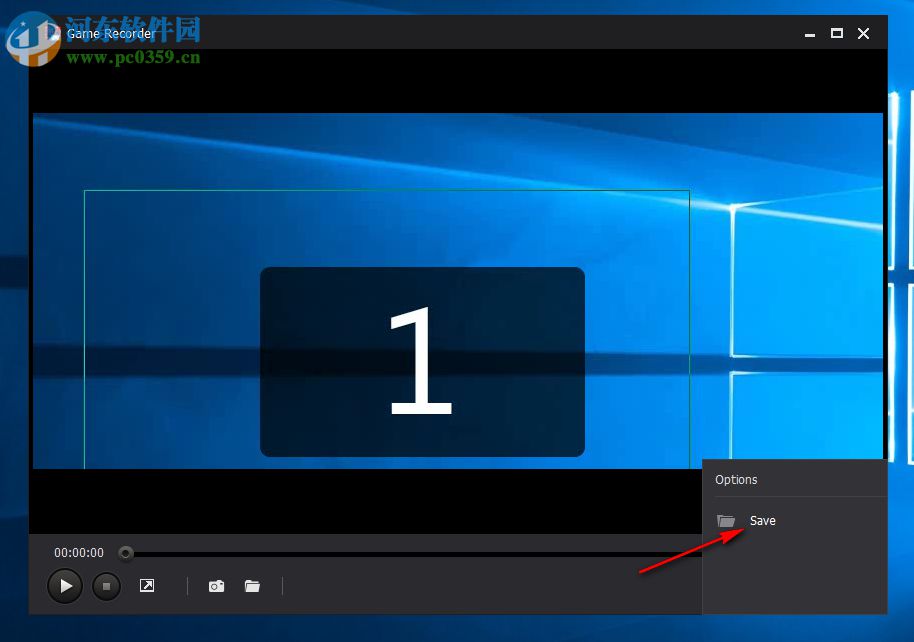Click the Options panel header

[737, 480]
